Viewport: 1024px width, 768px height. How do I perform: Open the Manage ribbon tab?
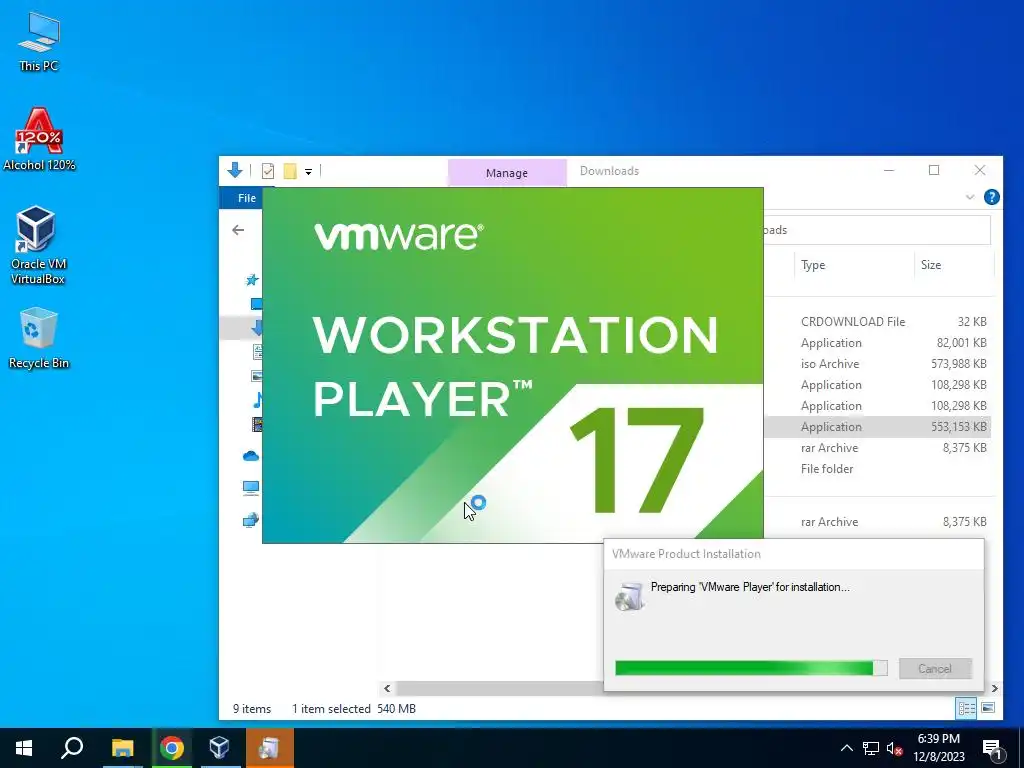pyautogui.click(x=507, y=172)
